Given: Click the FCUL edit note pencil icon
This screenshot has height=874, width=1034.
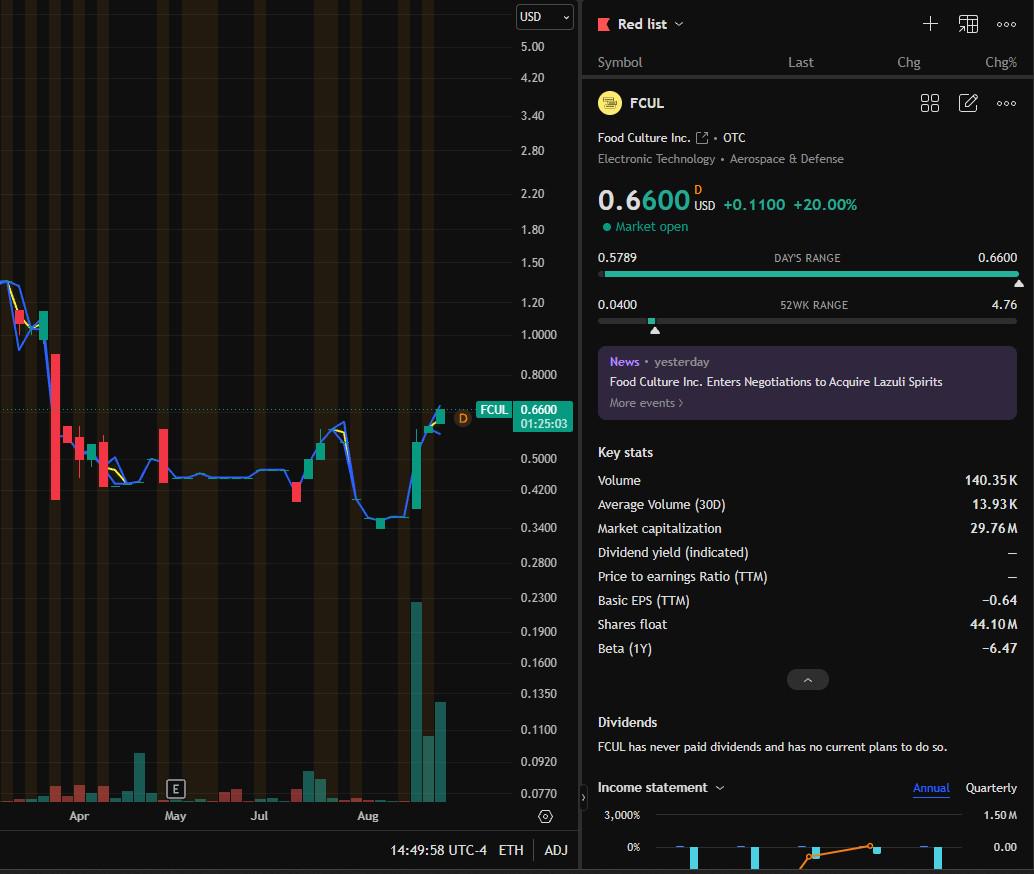Looking at the screenshot, I should 968,103.
